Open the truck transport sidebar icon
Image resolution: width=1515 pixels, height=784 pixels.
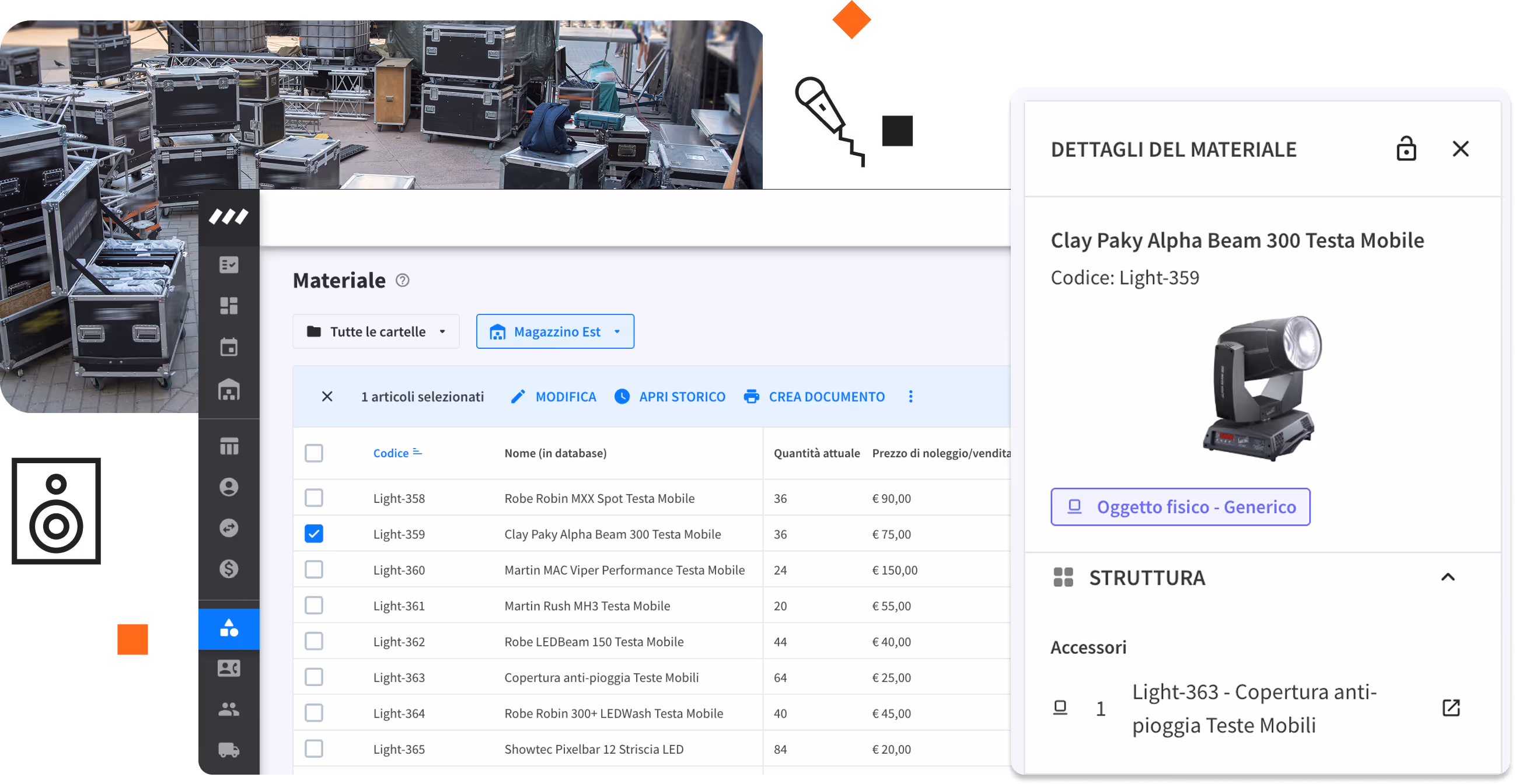point(229,750)
